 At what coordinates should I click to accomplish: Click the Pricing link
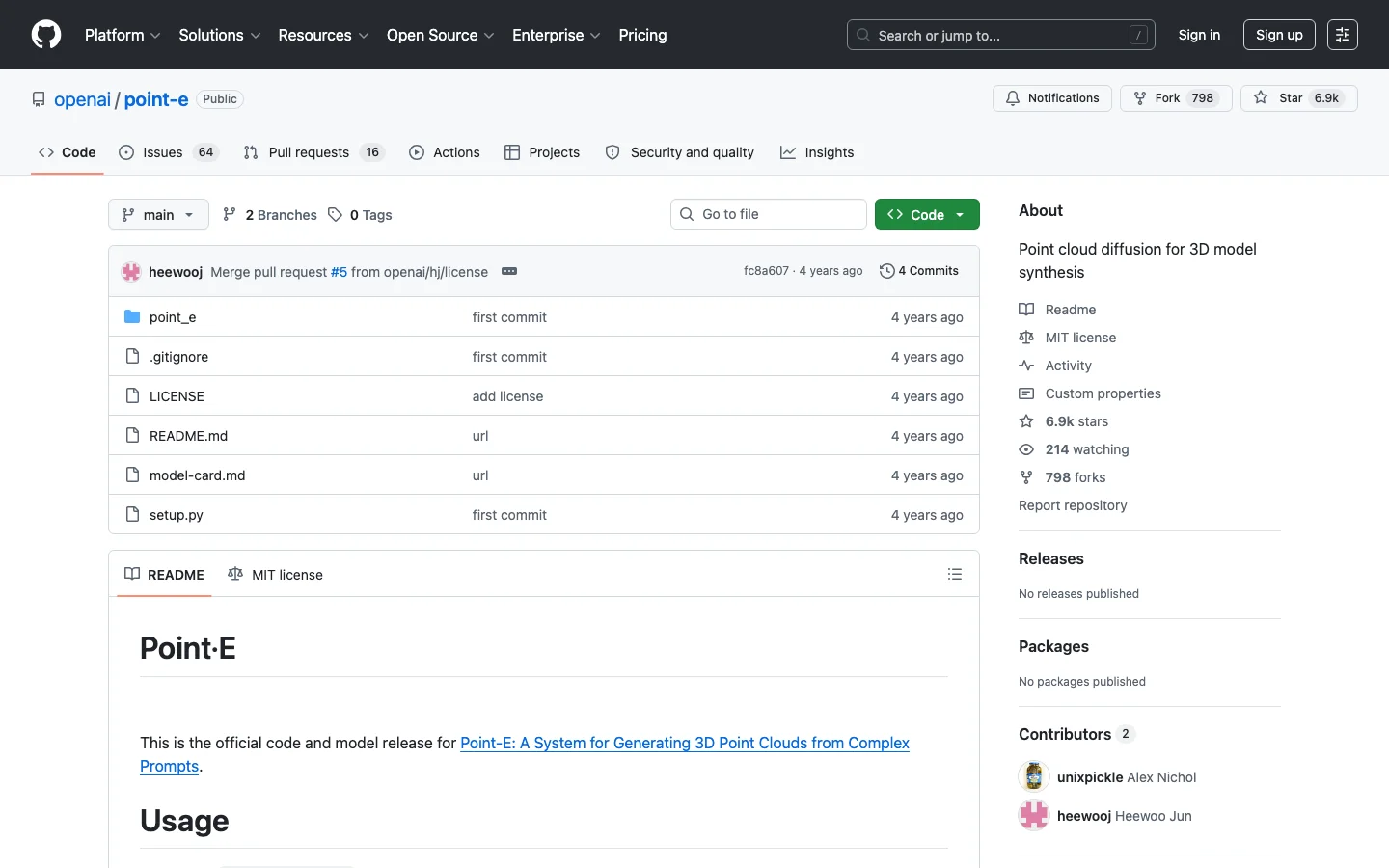click(642, 35)
